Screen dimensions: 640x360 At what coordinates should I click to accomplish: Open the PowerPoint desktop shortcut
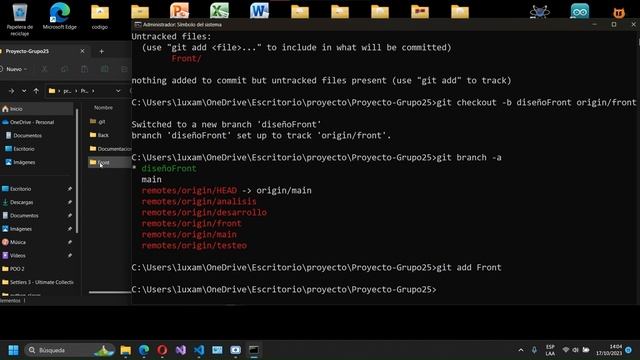click(x=180, y=11)
